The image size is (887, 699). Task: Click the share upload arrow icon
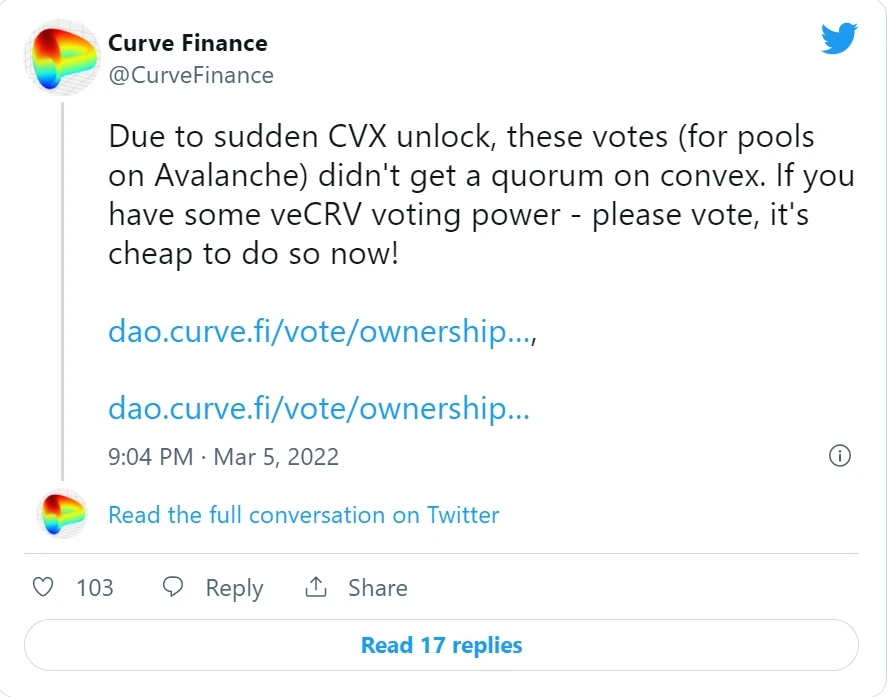click(316, 587)
